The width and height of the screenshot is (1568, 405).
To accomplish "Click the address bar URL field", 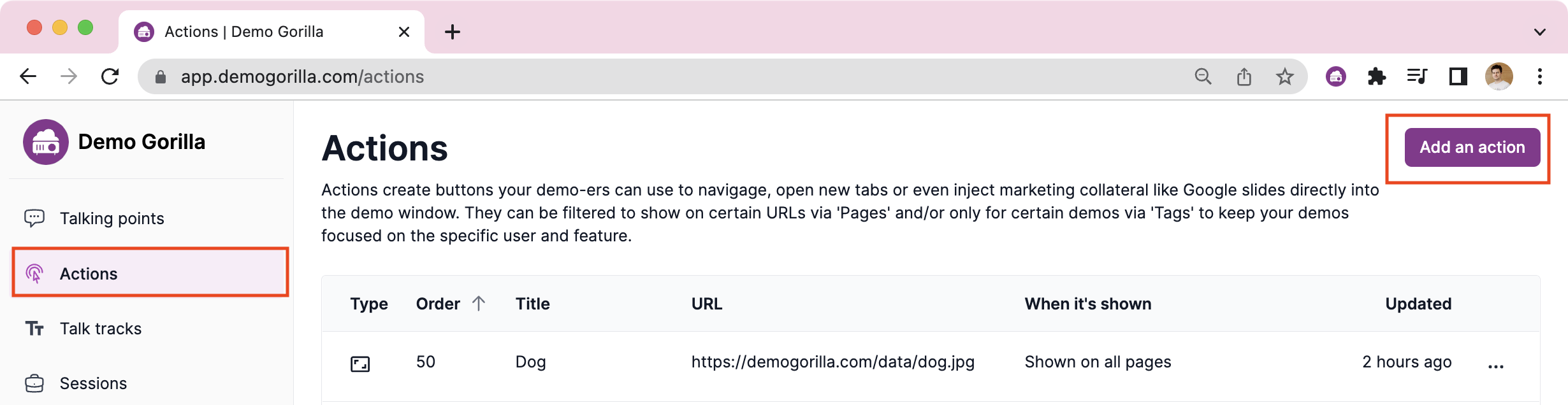I will click(x=574, y=77).
